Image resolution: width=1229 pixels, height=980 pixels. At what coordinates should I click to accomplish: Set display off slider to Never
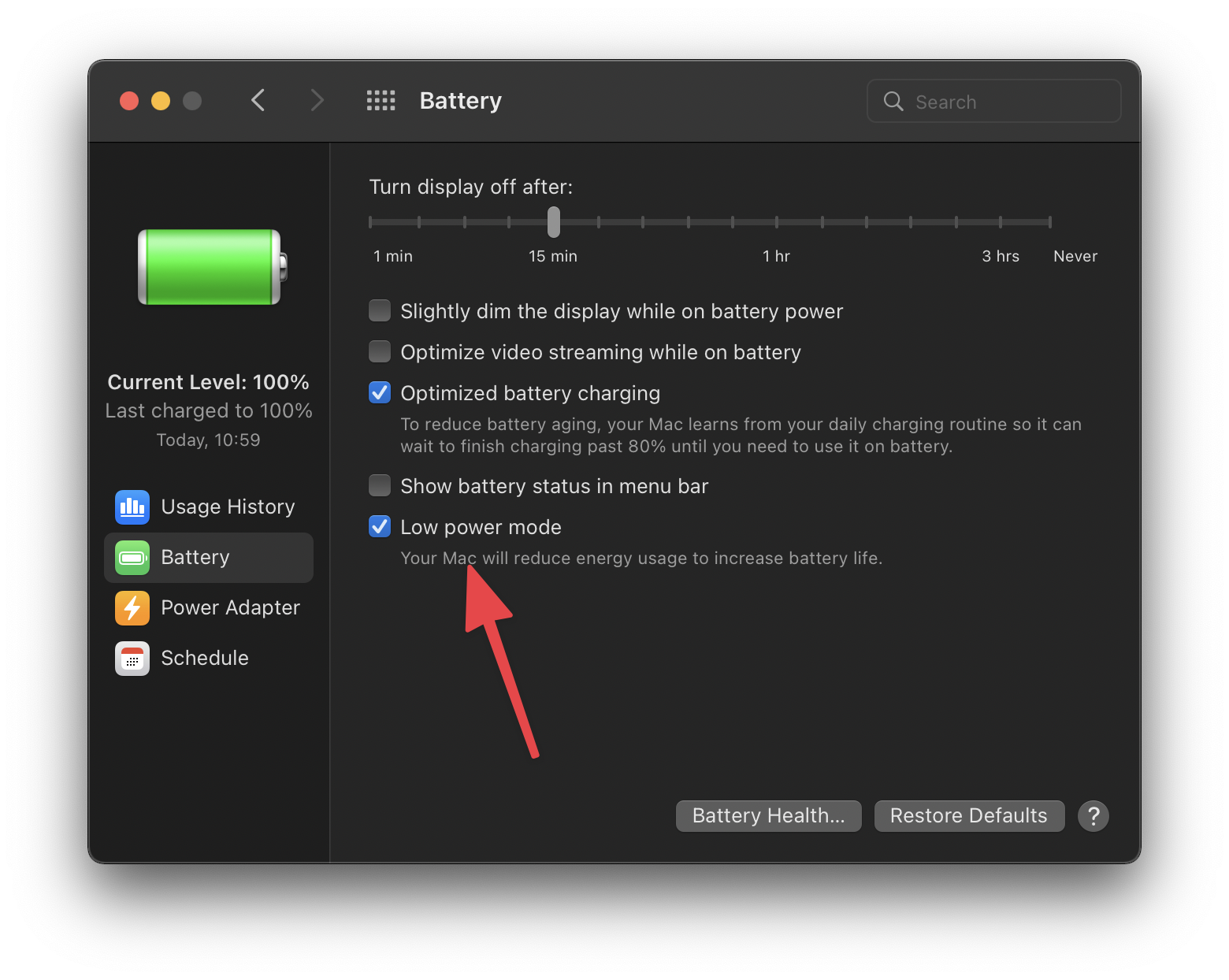1050,222
